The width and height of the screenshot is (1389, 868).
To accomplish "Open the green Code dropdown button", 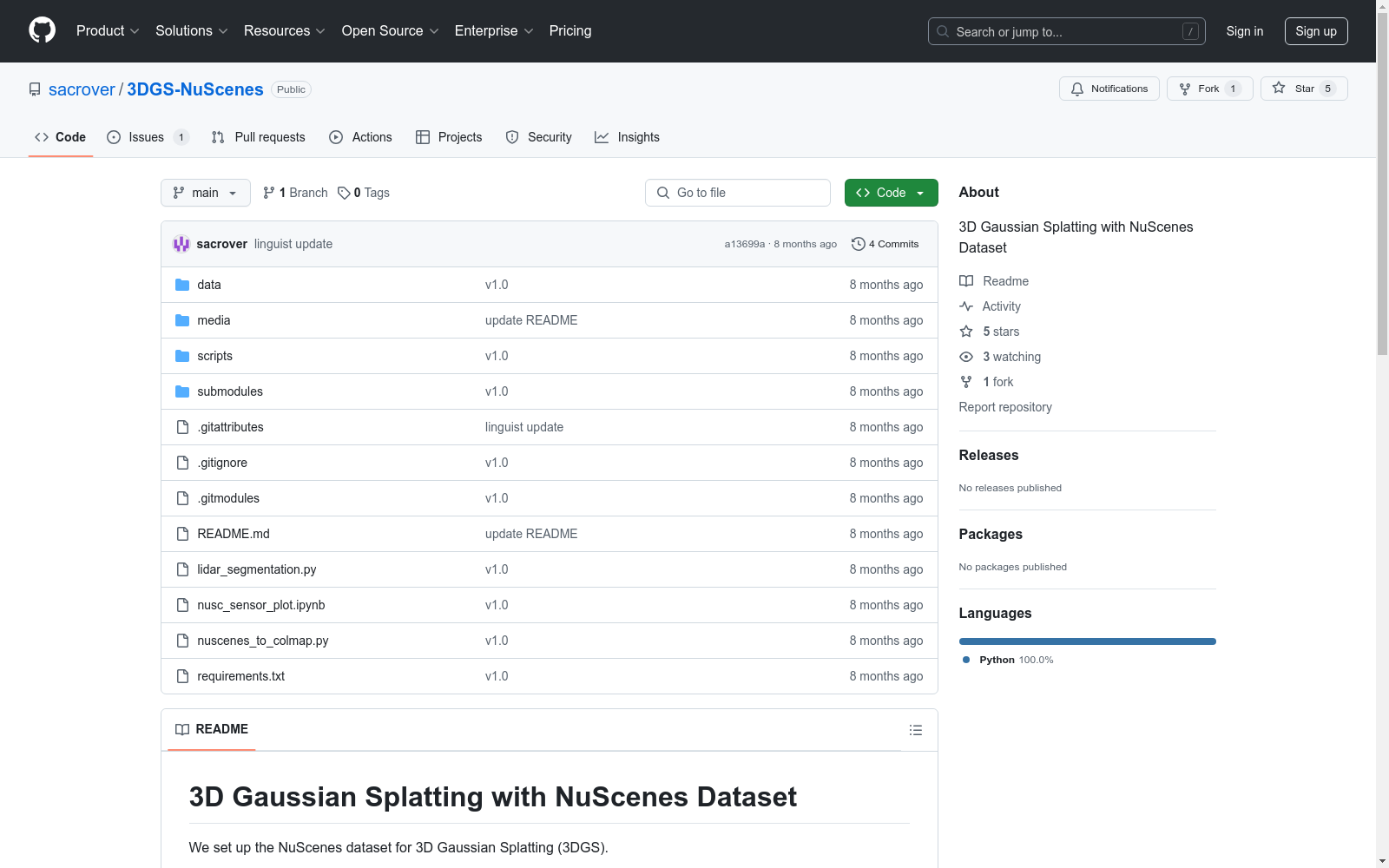I will (892, 193).
